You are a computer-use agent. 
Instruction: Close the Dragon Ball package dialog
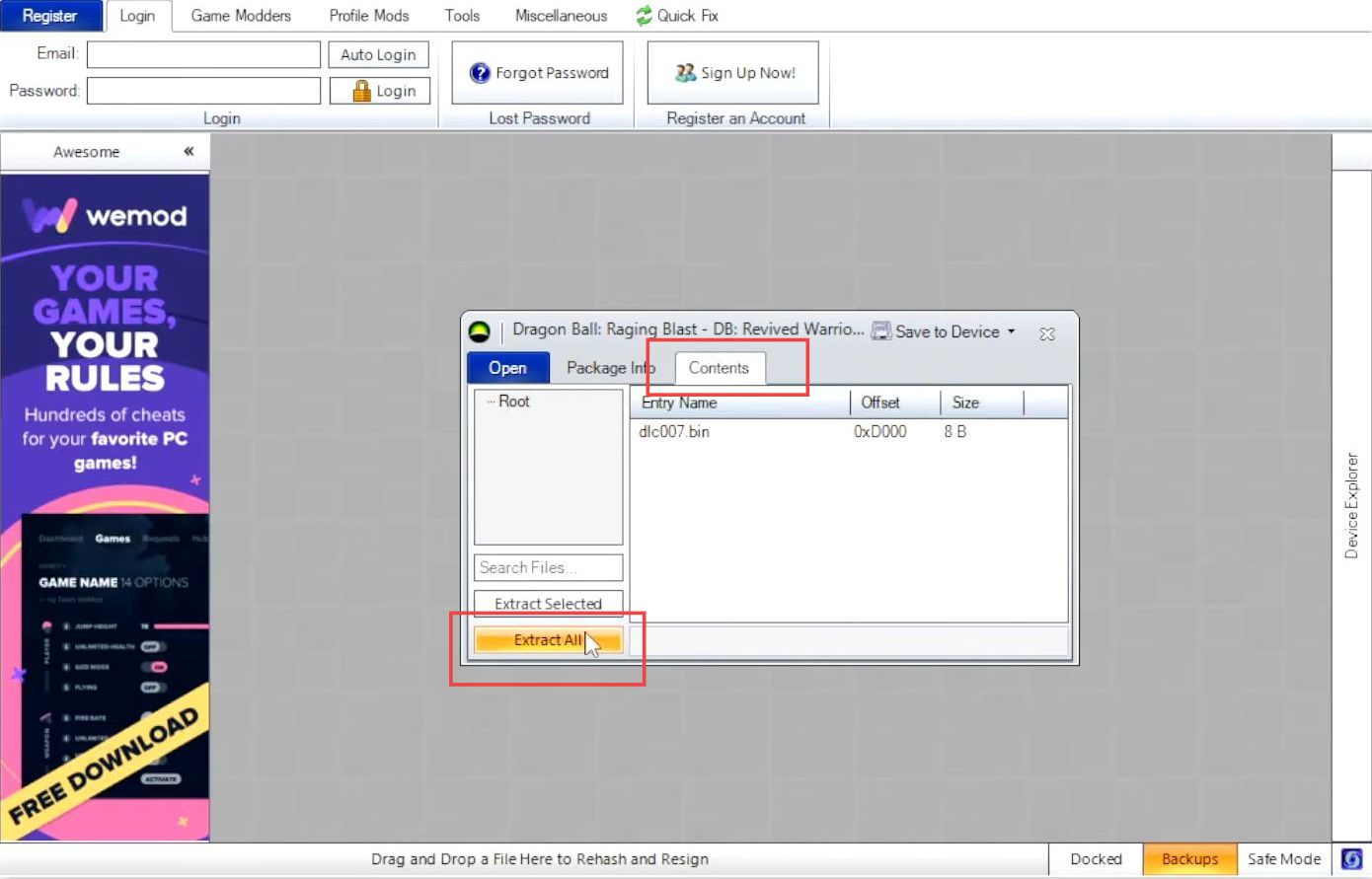pyautogui.click(x=1047, y=333)
